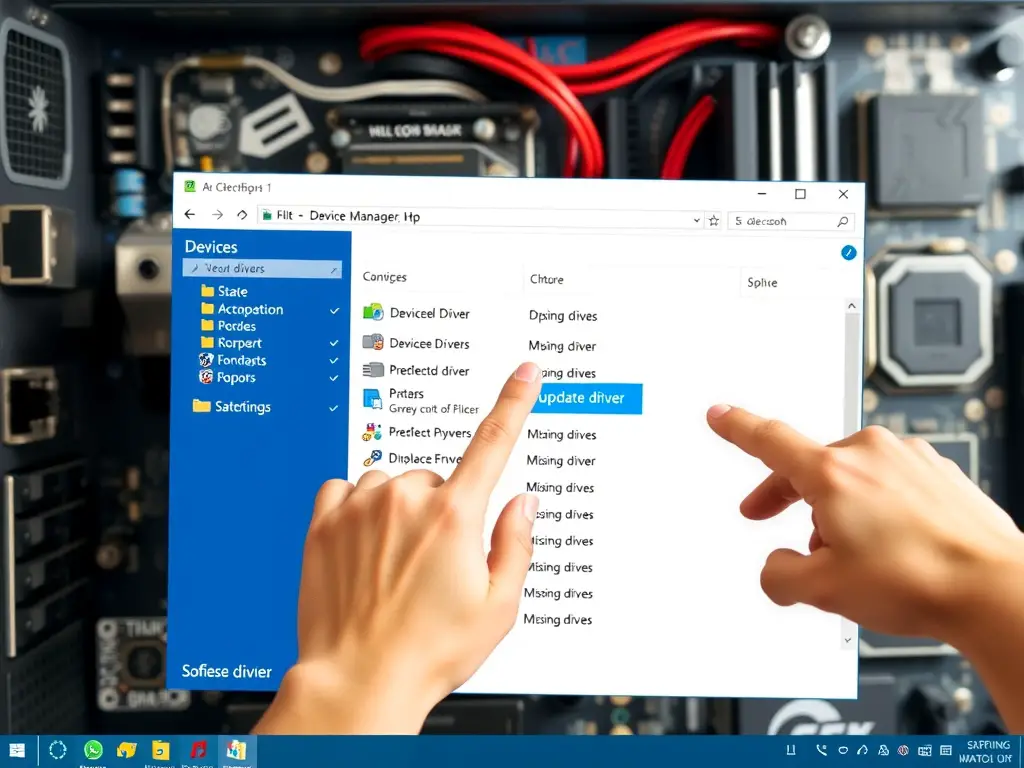Click the State folder icon
Viewport: 1024px width, 768px height.
(x=208, y=291)
